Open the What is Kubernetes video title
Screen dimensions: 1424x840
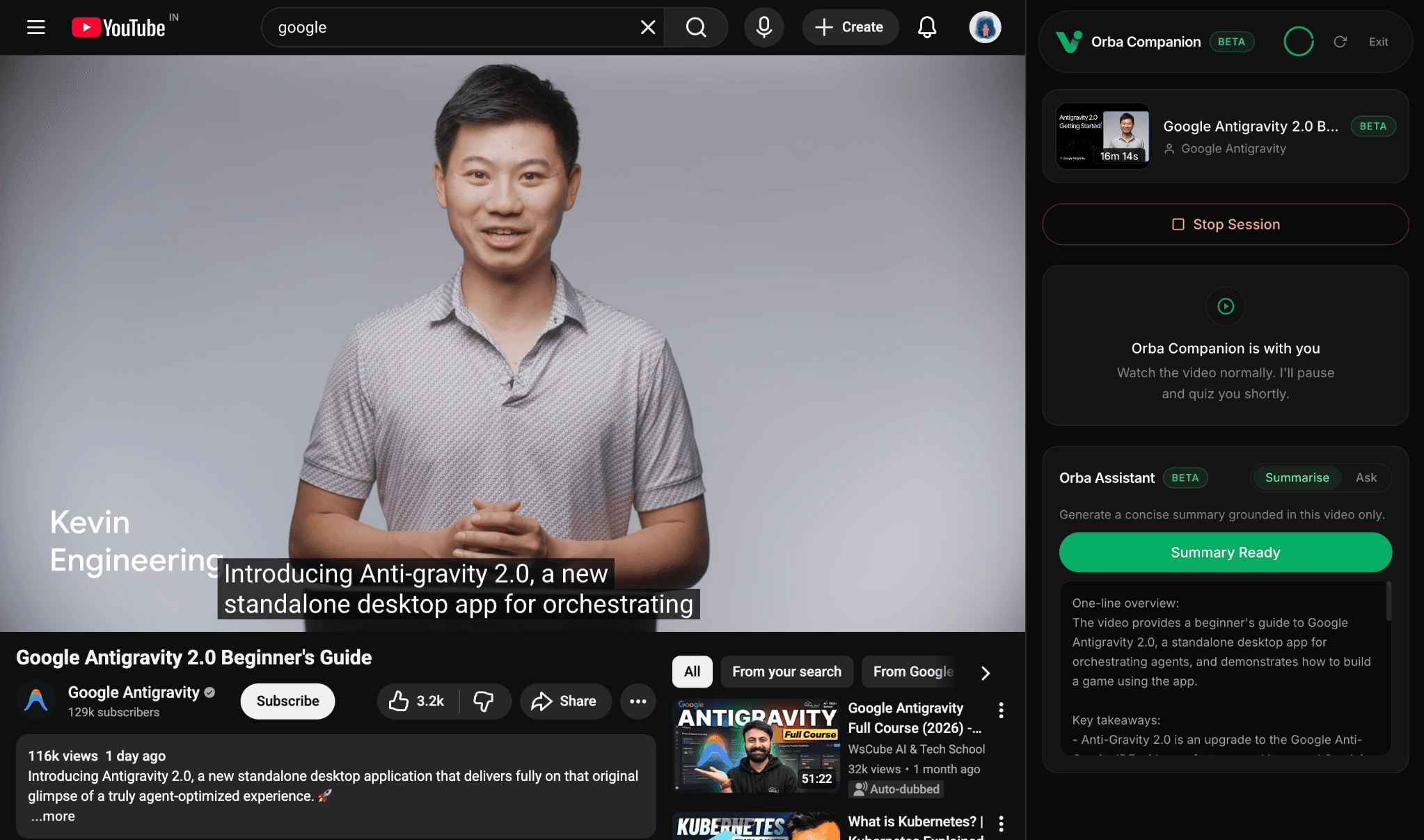tap(916, 829)
